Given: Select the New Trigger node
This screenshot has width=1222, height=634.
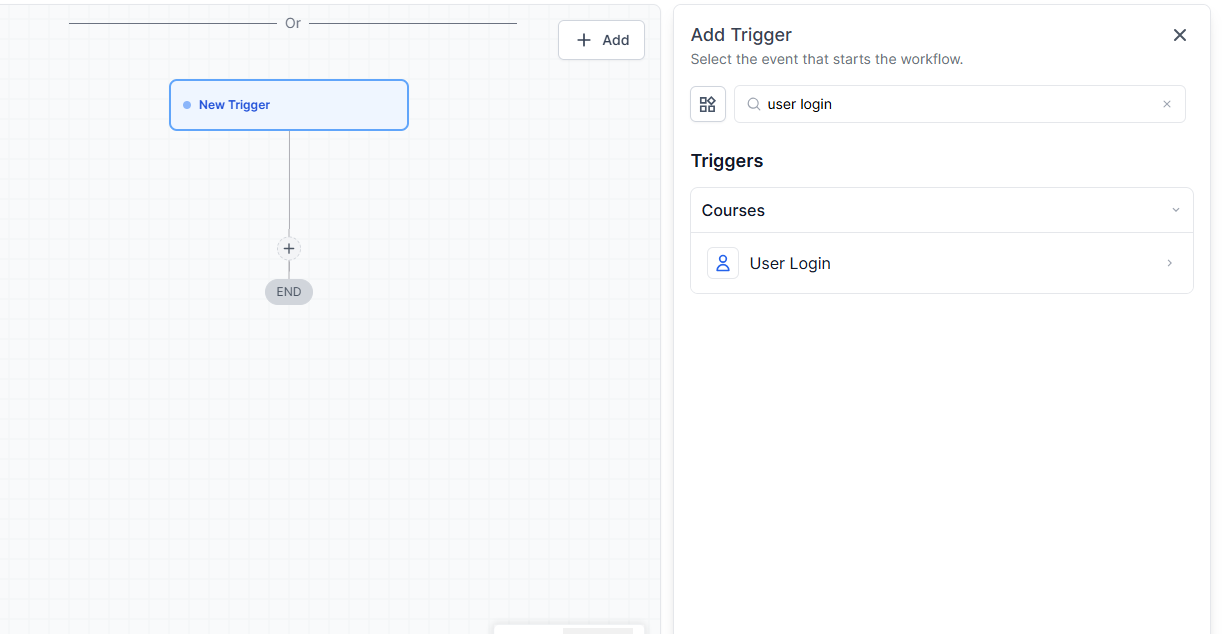Looking at the screenshot, I should coord(289,105).
